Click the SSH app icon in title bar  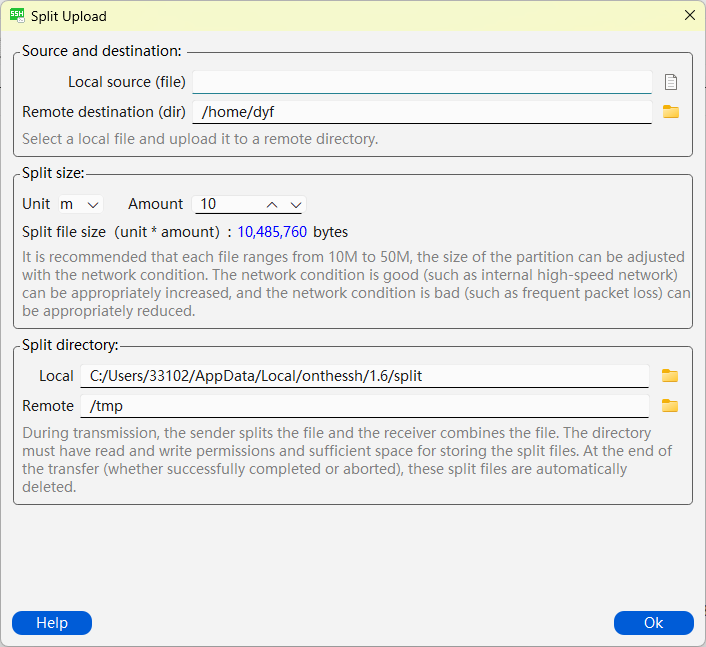pyautogui.click(x=17, y=16)
